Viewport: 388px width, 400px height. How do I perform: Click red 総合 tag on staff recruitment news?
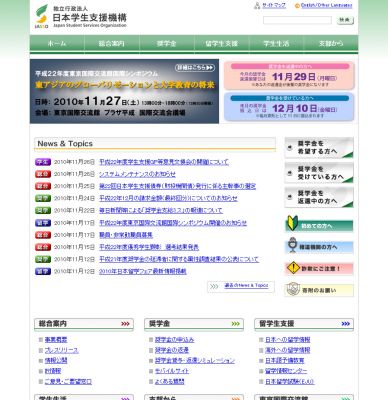point(43,235)
